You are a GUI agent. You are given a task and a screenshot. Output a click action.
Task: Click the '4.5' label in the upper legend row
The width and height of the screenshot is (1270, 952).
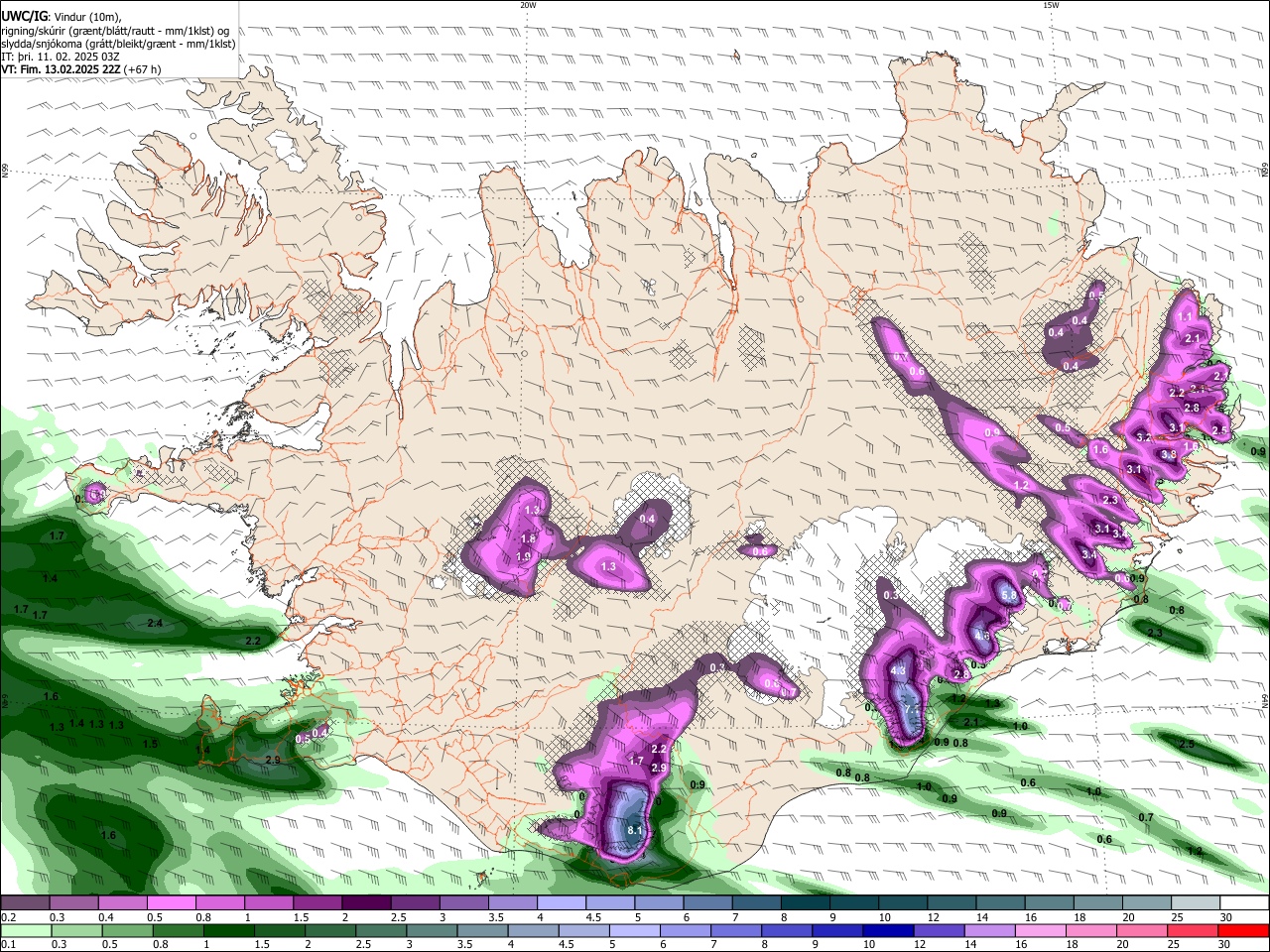[x=593, y=917]
